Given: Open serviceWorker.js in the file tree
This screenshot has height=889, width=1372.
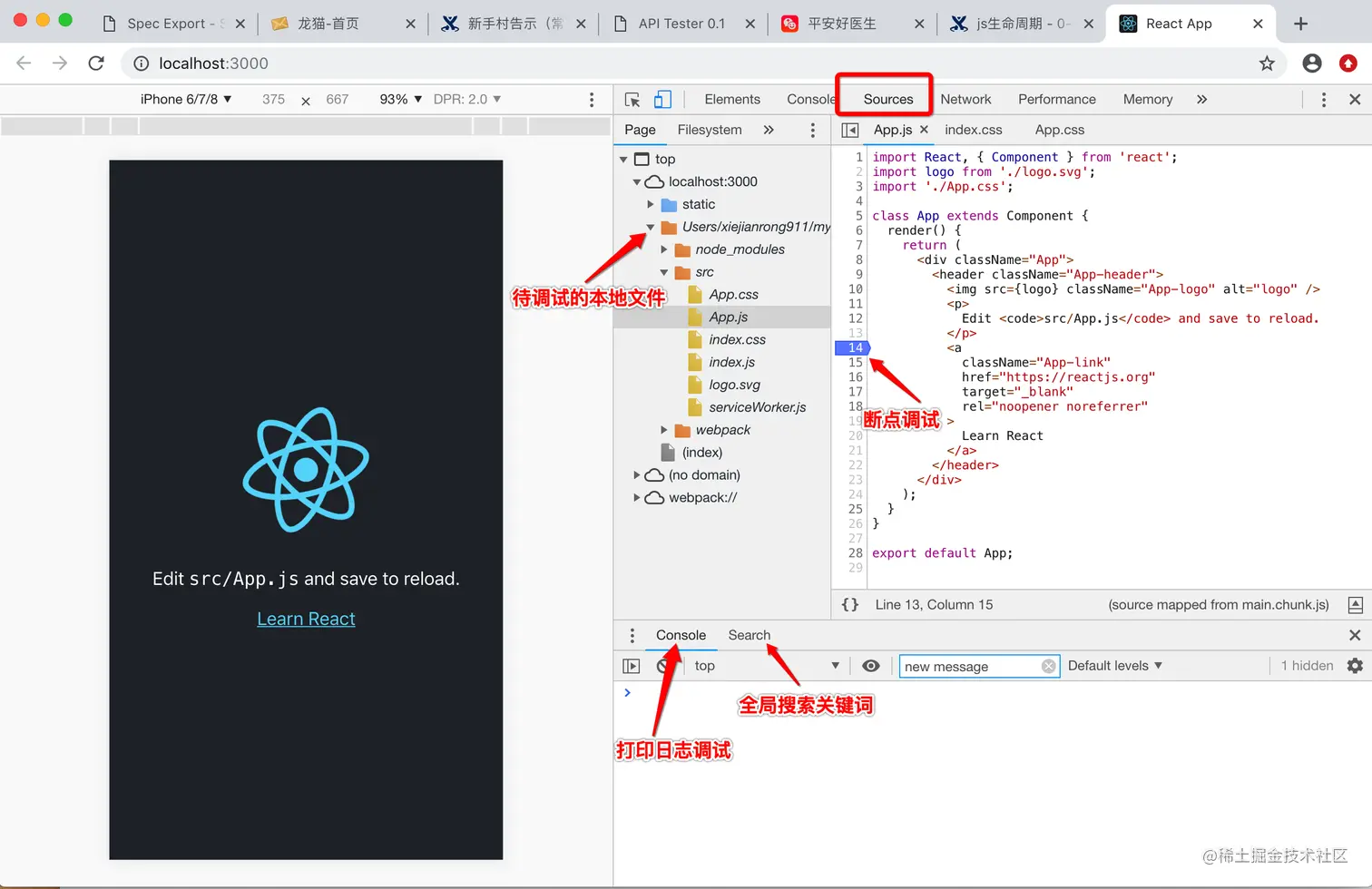Looking at the screenshot, I should pos(757,407).
